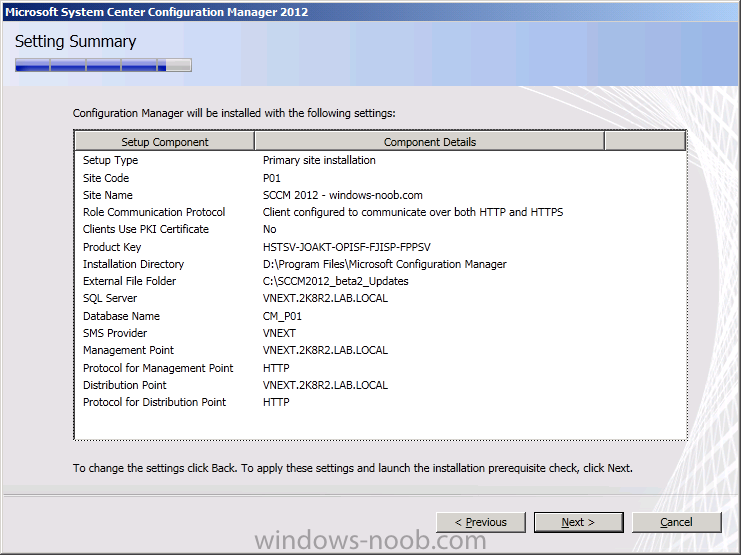Select the 'Primary site installation' value
Image resolution: width=741 pixels, height=555 pixels.
click(x=319, y=160)
